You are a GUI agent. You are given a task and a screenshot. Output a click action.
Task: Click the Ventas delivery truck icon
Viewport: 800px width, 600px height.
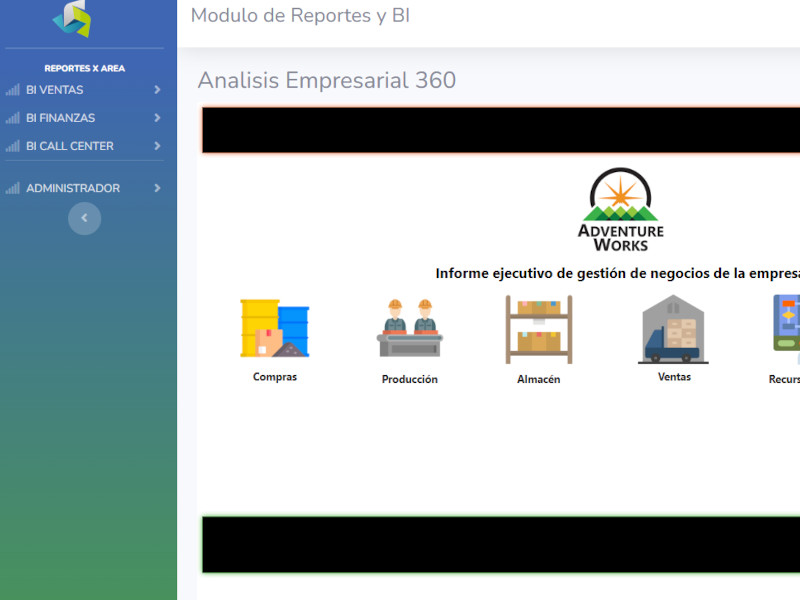click(x=674, y=329)
